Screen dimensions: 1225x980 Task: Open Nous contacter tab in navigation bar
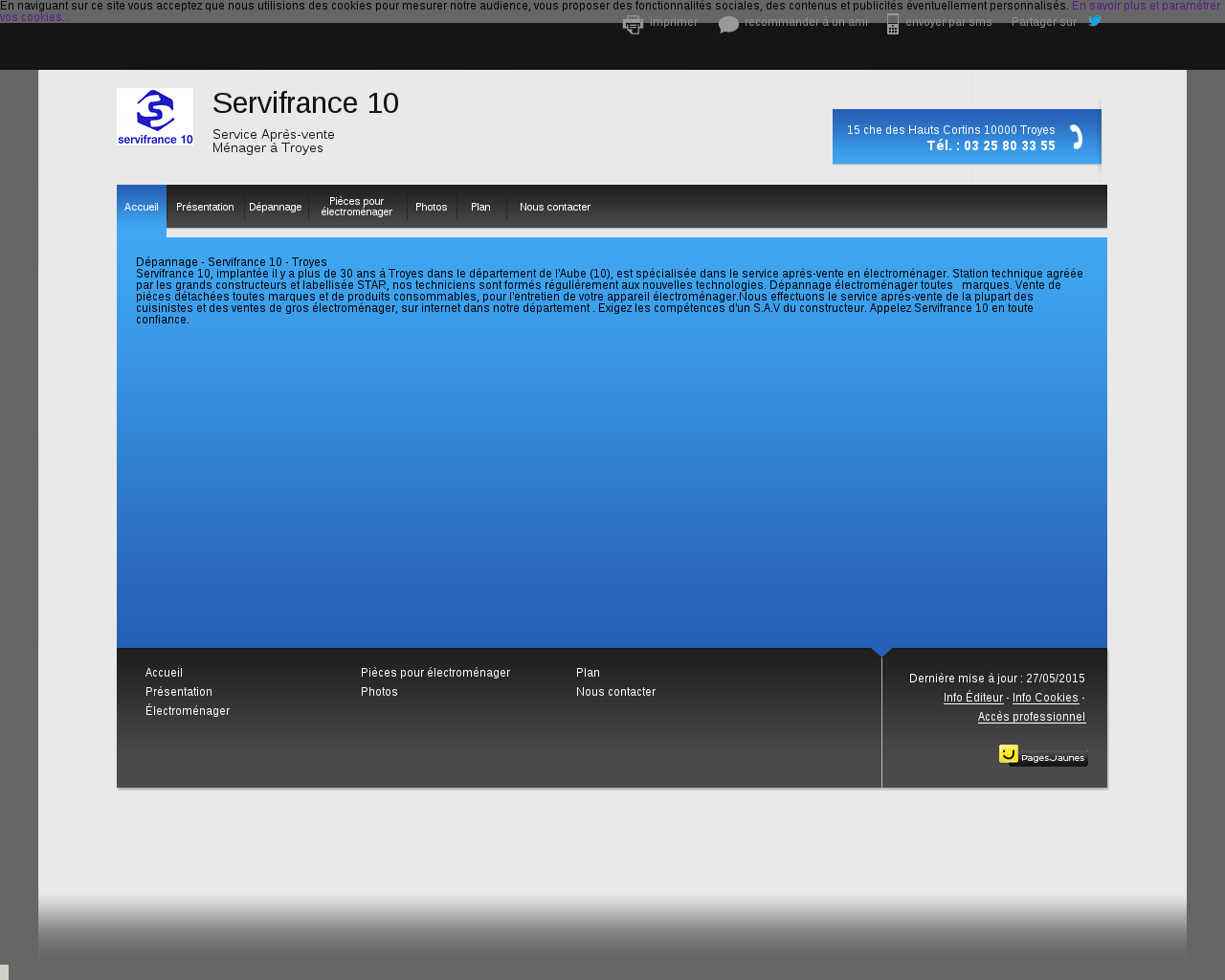pos(555,207)
